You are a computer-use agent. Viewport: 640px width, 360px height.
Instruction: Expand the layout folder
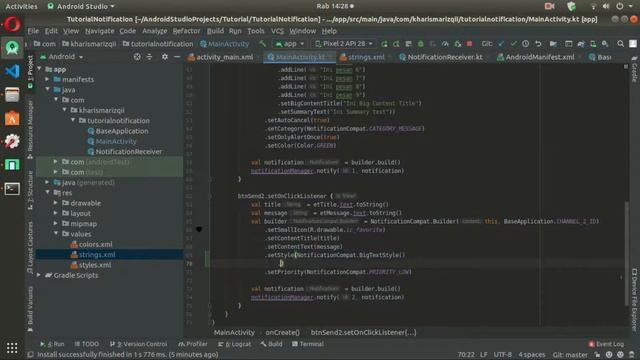56,213
